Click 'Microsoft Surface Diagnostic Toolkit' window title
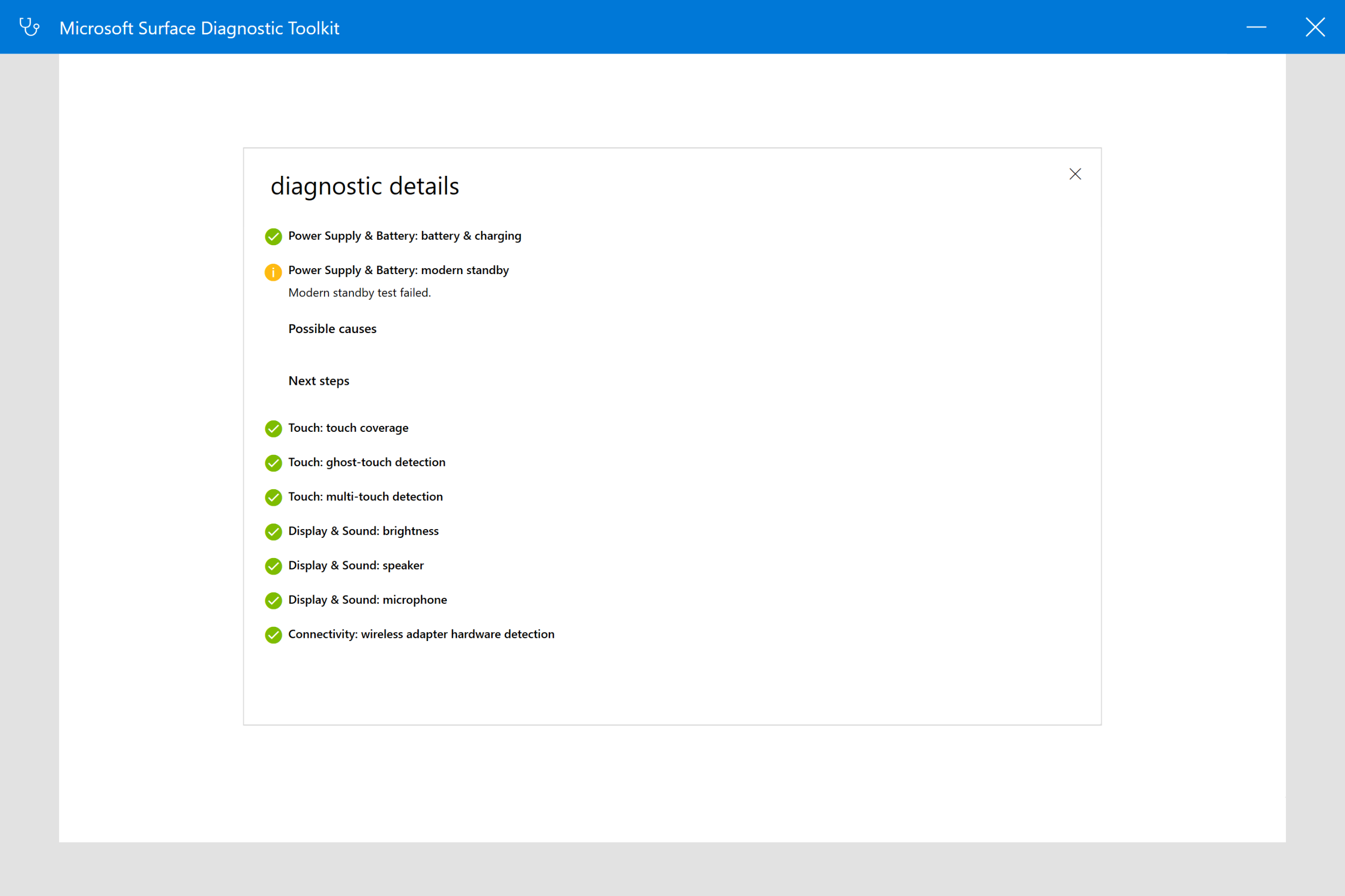Viewport: 1345px width, 896px height. tap(199, 28)
